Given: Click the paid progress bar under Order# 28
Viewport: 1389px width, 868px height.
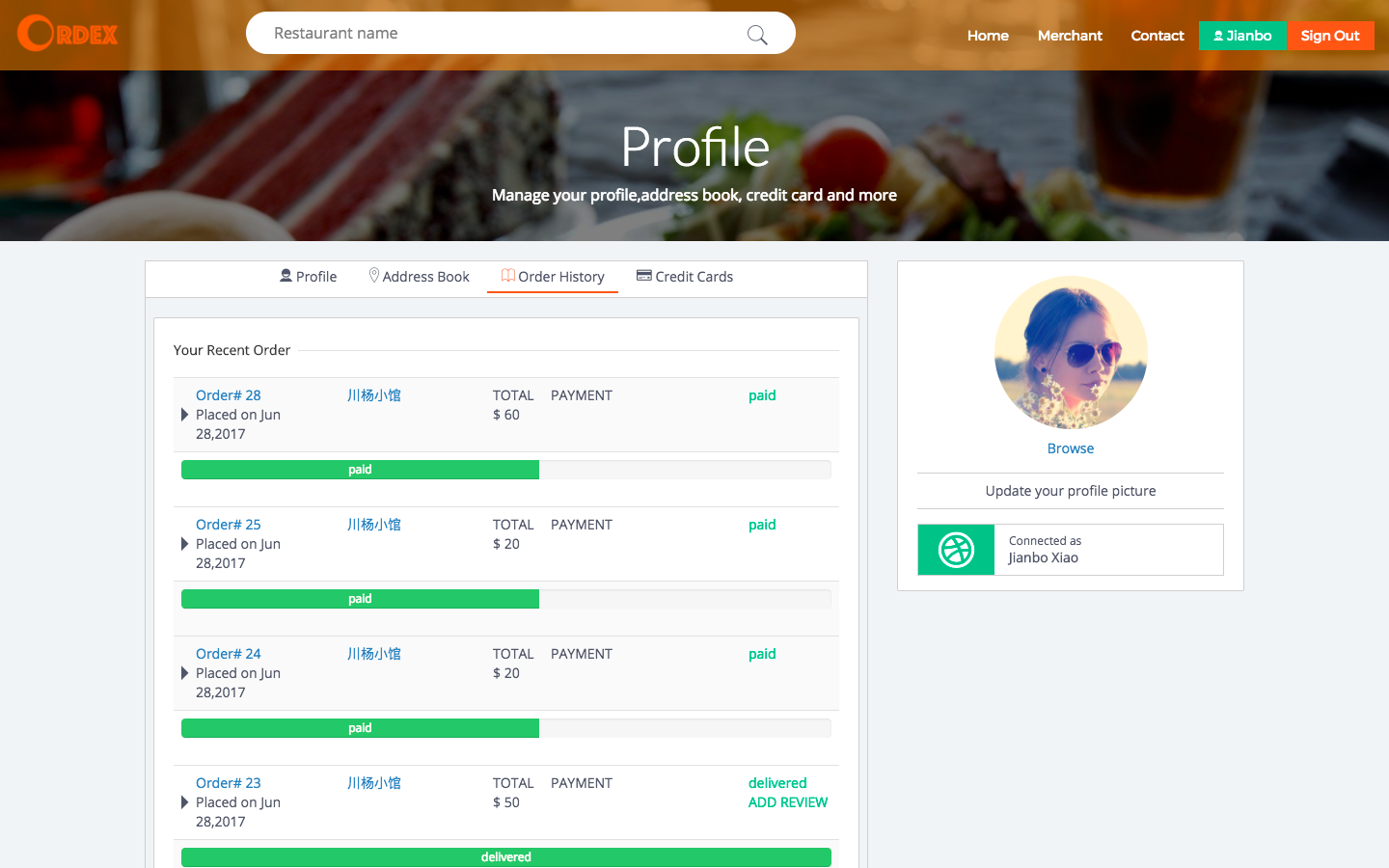Looking at the screenshot, I should click(360, 470).
